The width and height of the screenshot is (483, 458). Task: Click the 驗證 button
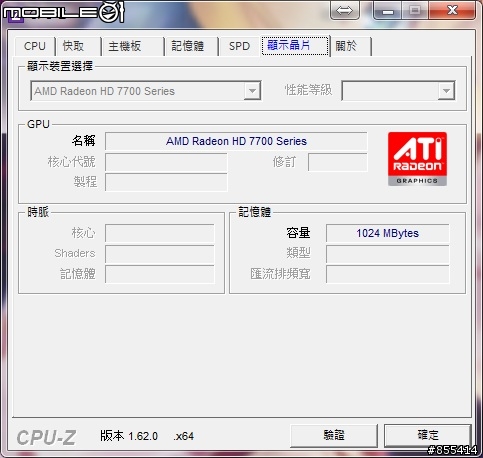click(x=334, y=435)
